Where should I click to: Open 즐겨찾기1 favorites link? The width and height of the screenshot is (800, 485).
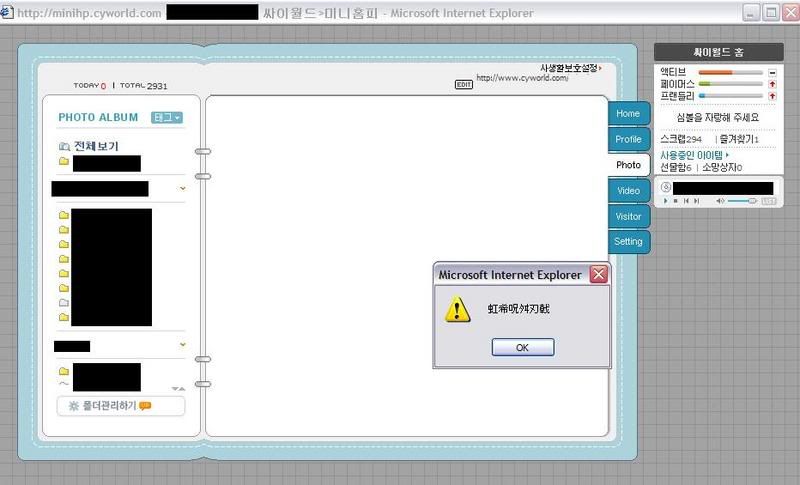pos(739,139)
